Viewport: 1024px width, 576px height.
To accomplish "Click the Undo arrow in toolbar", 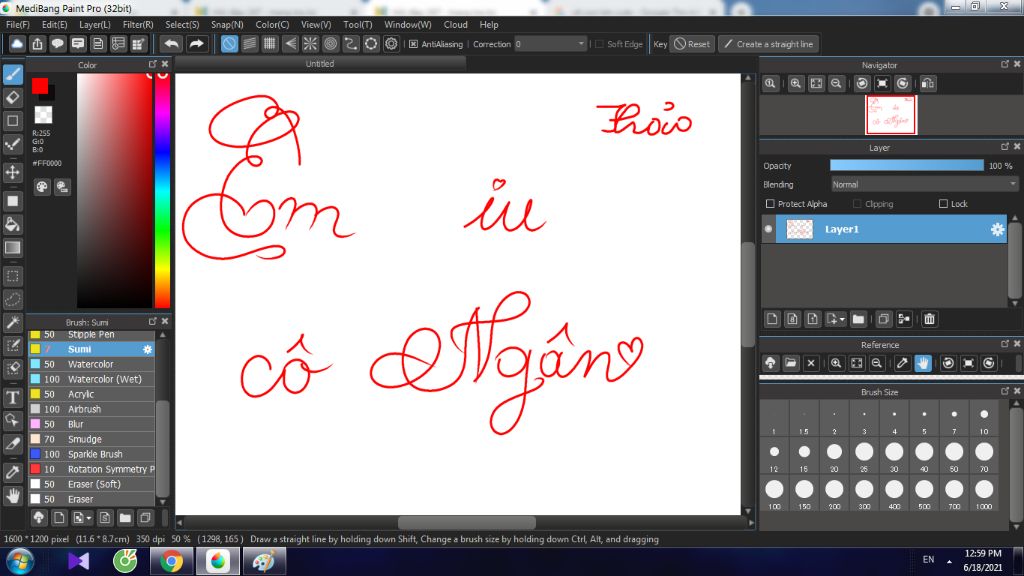I will click(172, 44).
